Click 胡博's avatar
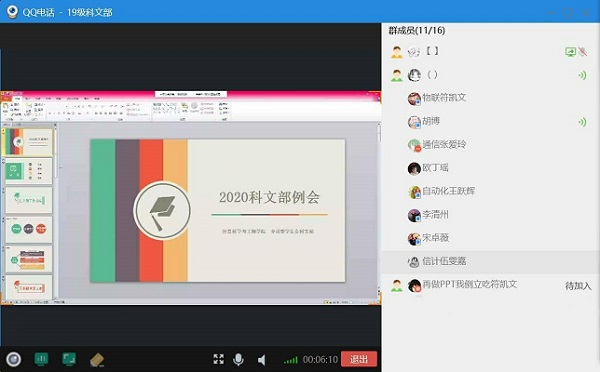The image size is (600, 372). coord(414,122)
